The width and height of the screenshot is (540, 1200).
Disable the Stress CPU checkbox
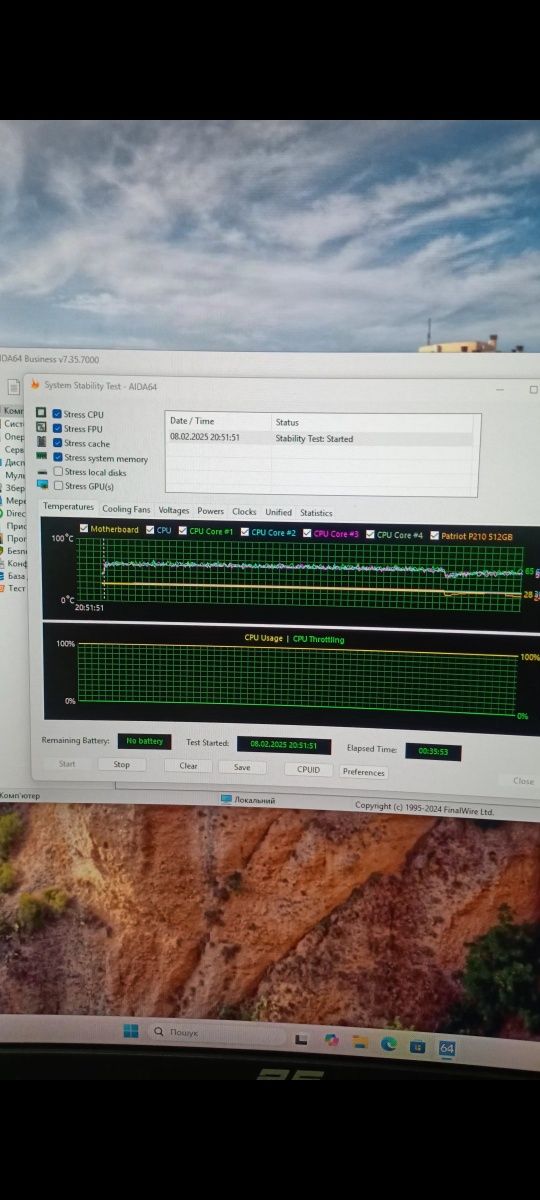(57, 414)
